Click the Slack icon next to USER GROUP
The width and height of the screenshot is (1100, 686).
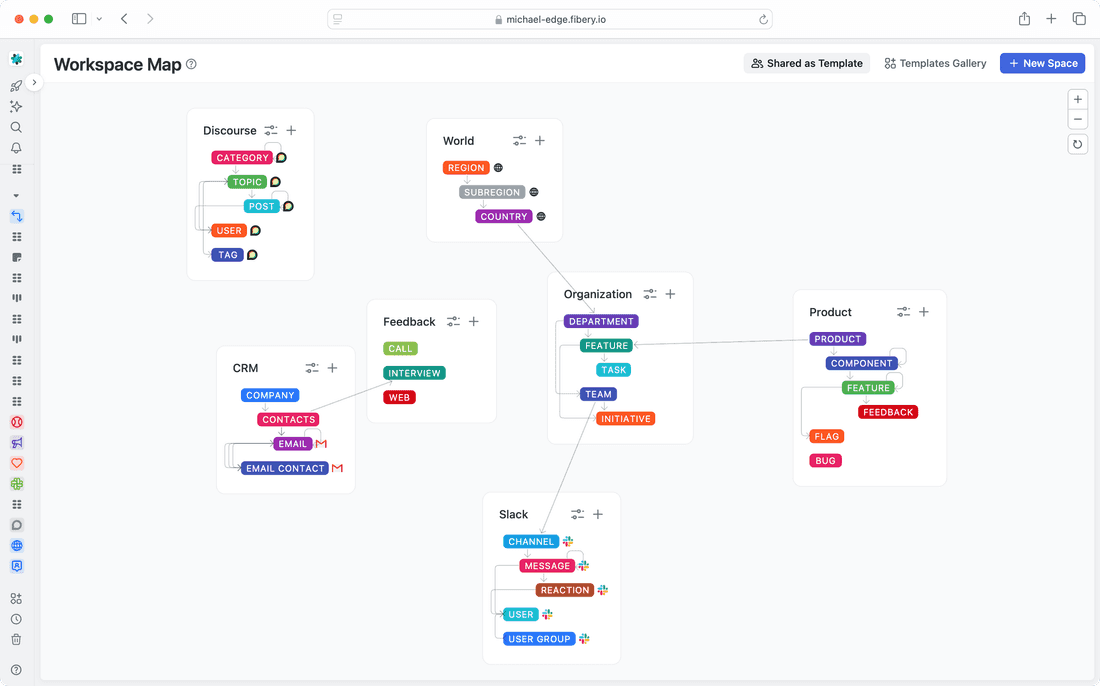point(584,638)
